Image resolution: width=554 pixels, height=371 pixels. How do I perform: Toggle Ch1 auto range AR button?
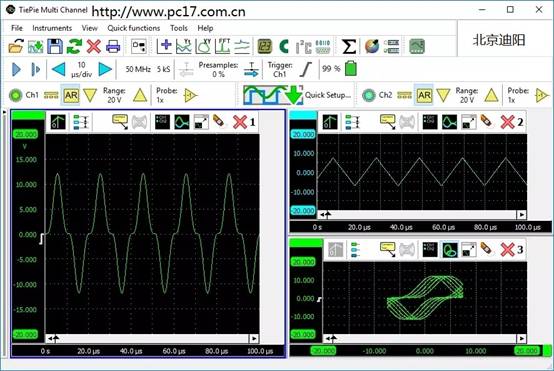tap(71, 95)
